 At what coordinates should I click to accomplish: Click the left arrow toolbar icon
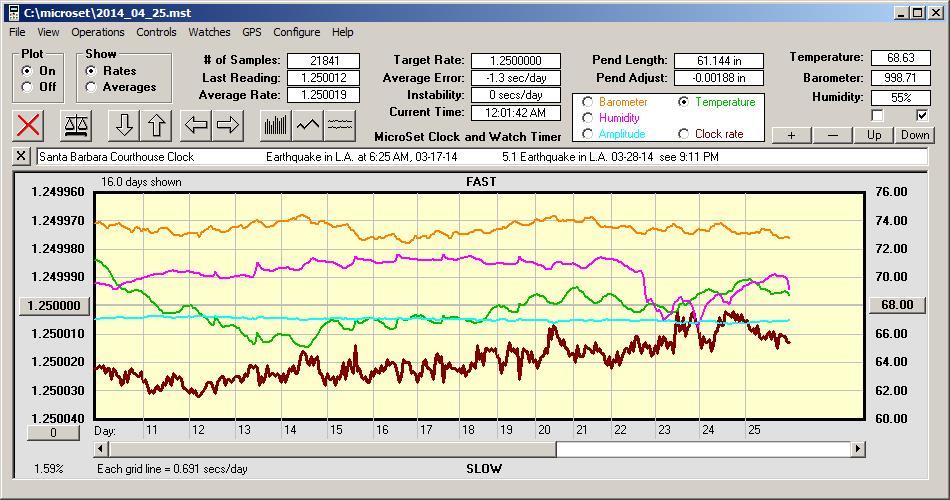[x=196, y=125]
